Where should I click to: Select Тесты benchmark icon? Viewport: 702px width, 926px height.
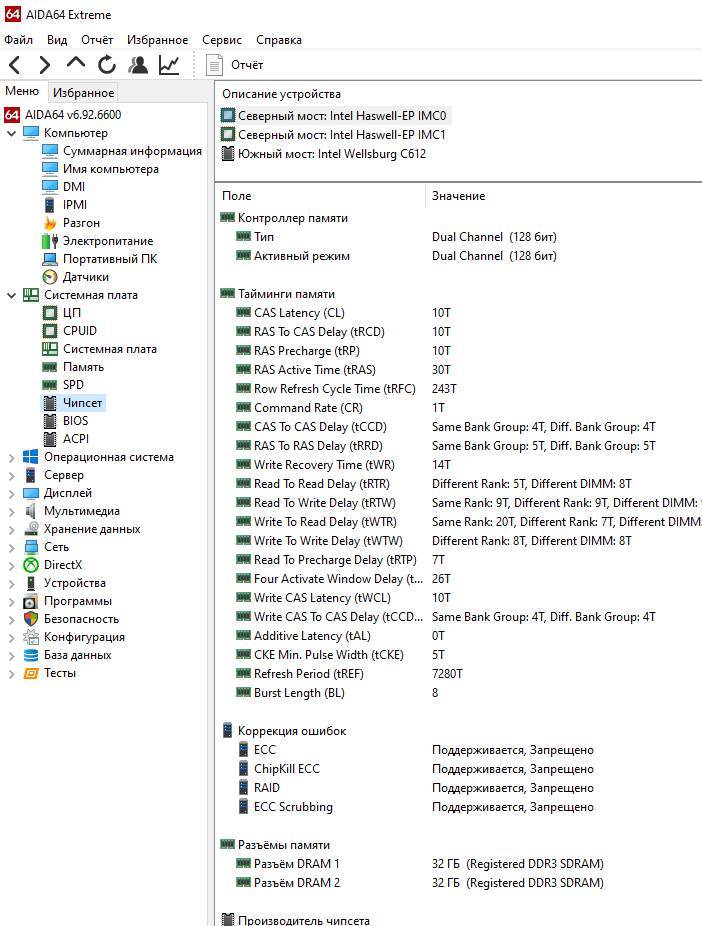click(31, 673)
